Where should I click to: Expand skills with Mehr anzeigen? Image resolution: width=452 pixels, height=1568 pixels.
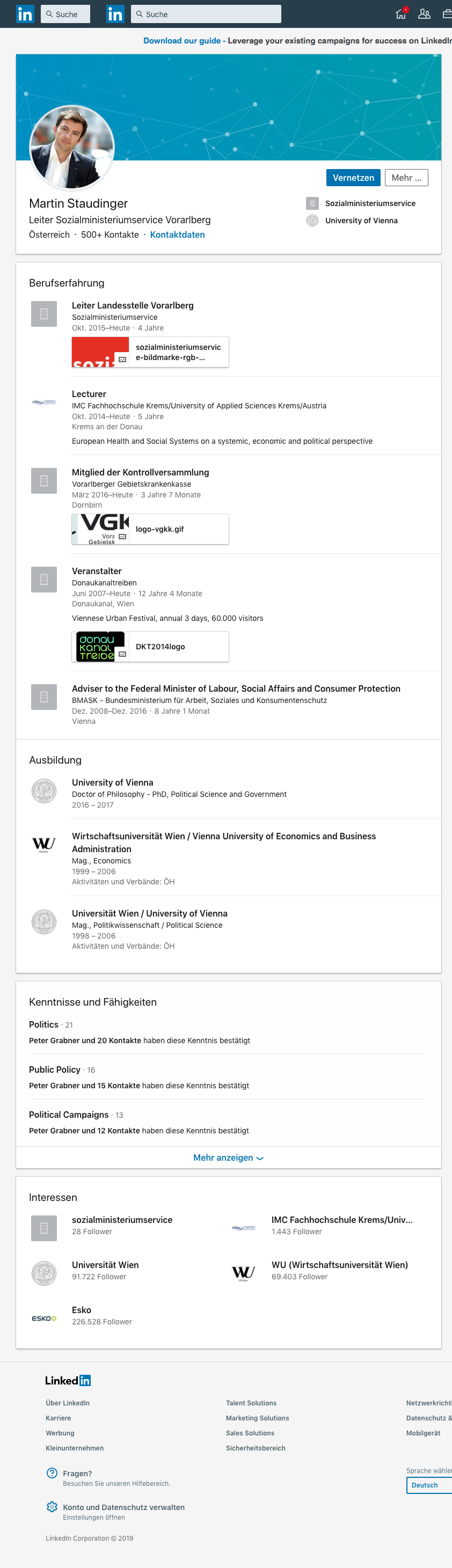pyautogui.click(x=229, y=1157)
